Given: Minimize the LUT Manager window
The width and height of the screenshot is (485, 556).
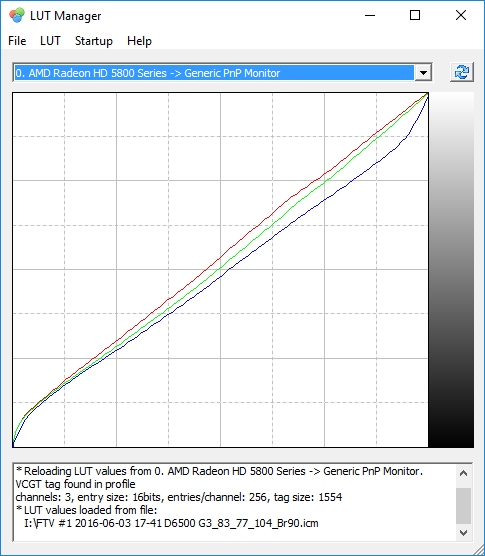Looking at the screenshot, I should coord(370,16).
